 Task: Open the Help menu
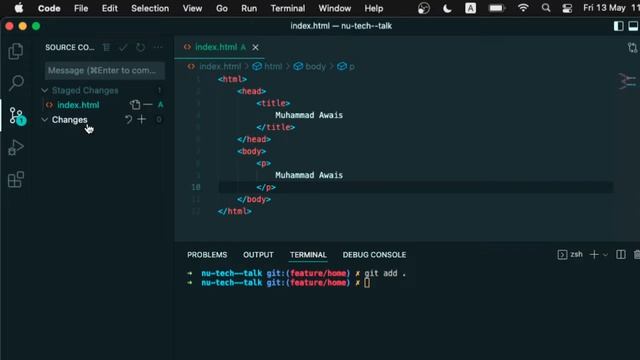[x=373, y=8]
